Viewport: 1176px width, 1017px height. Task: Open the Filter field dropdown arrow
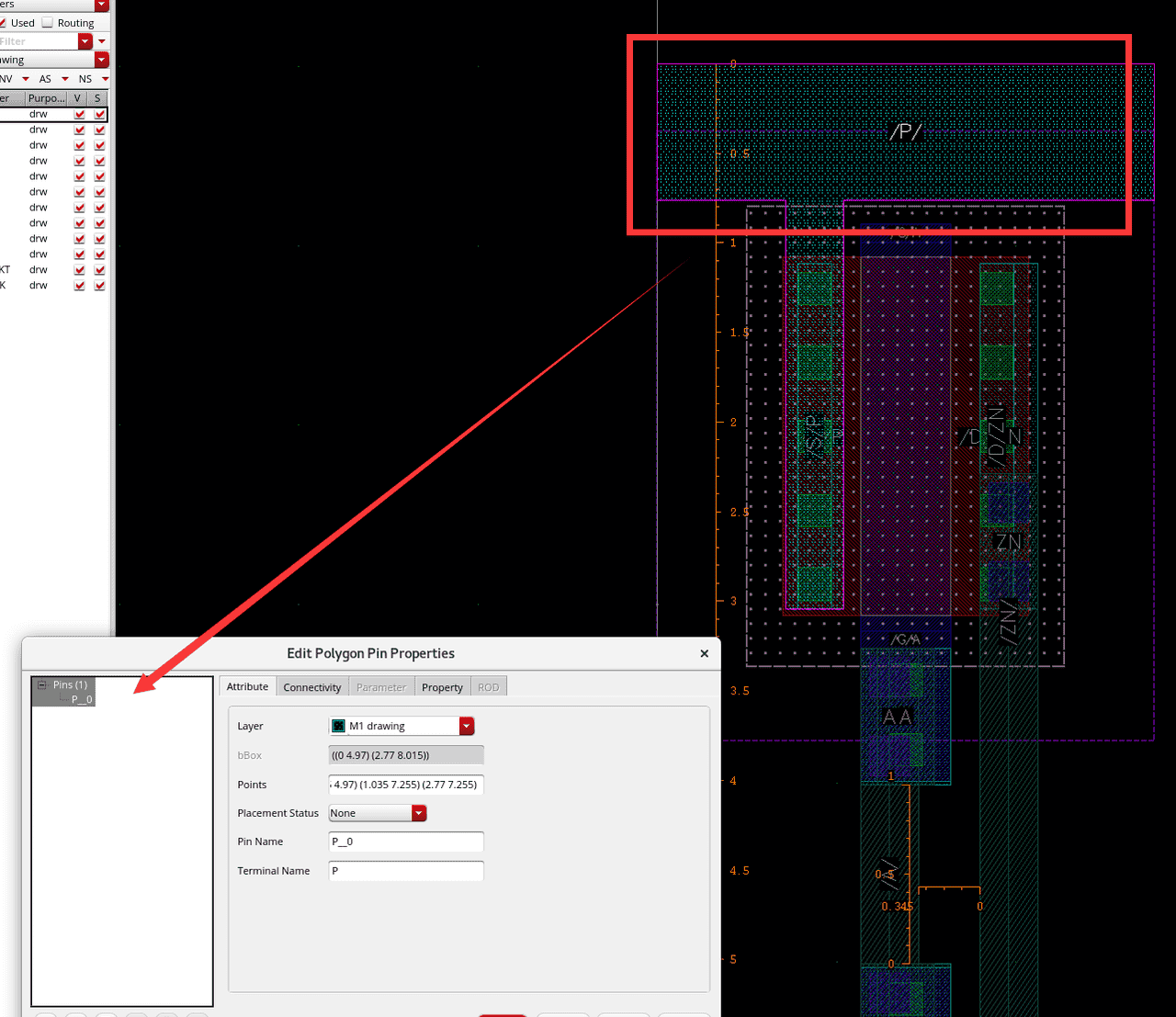pos(85,41)
